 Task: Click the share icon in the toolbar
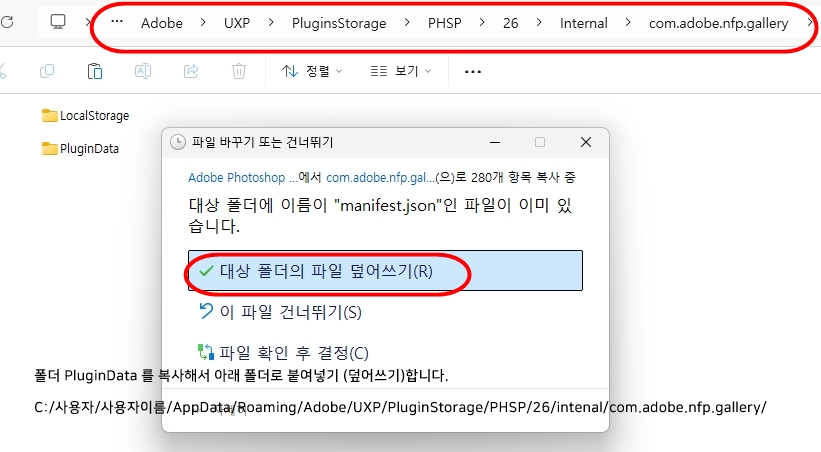pyautogui.click(x=191, y=71)
